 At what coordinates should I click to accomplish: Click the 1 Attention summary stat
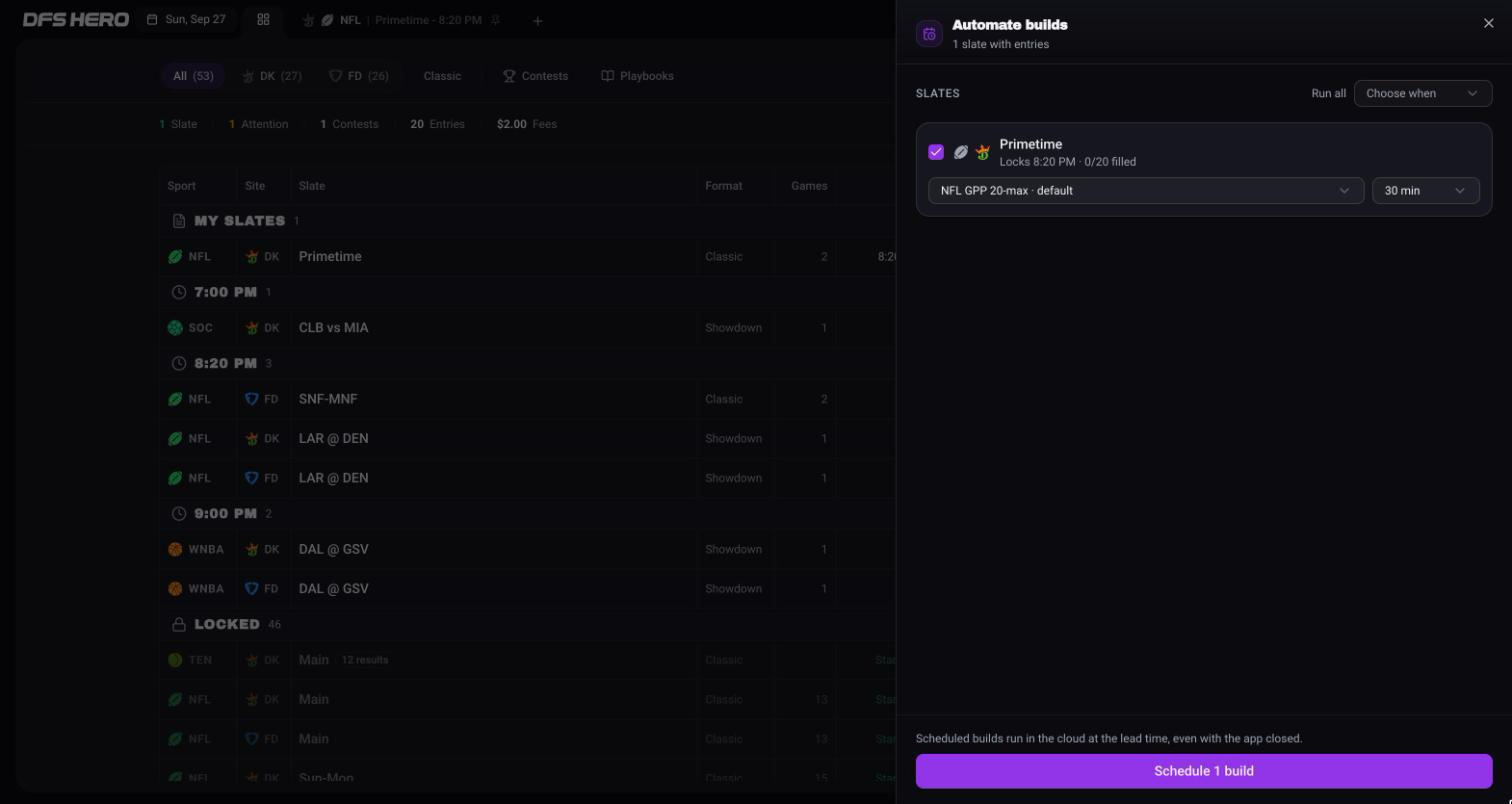pos(259,124)
